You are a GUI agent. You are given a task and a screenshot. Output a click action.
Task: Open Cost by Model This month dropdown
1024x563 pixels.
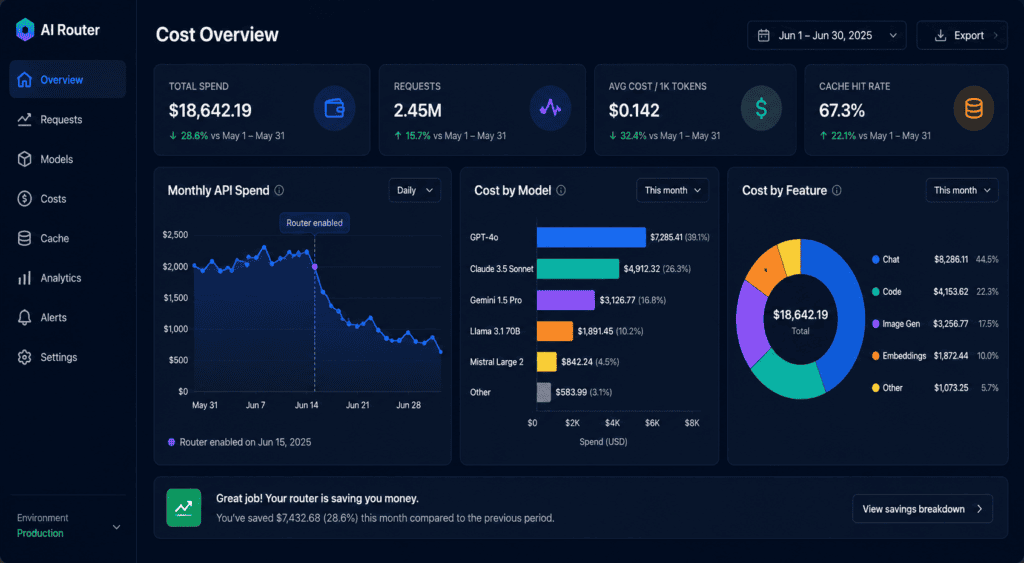tap(672, 190)
